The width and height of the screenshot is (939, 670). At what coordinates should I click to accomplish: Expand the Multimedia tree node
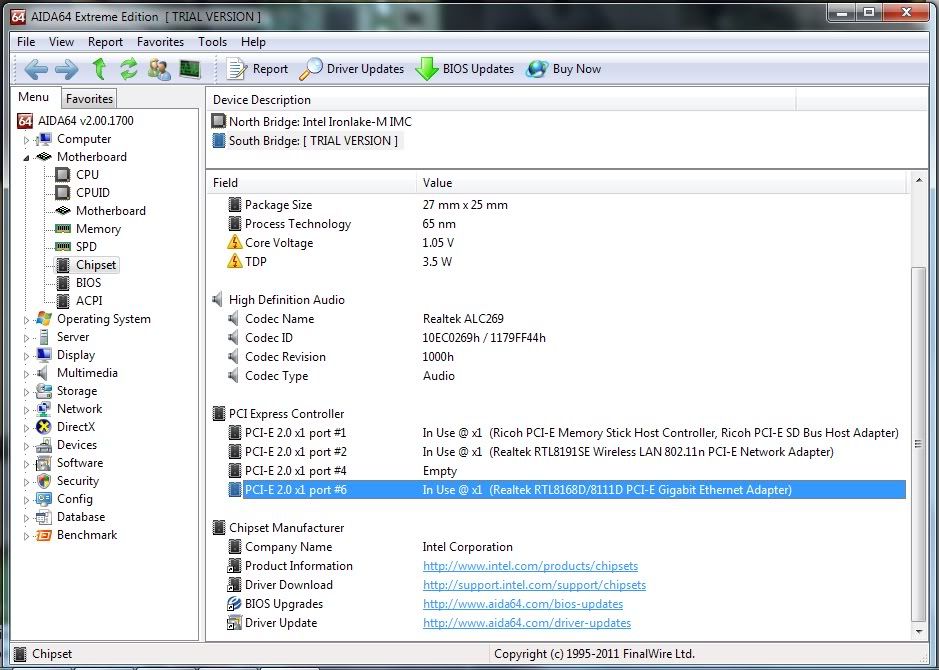point(26,374)
